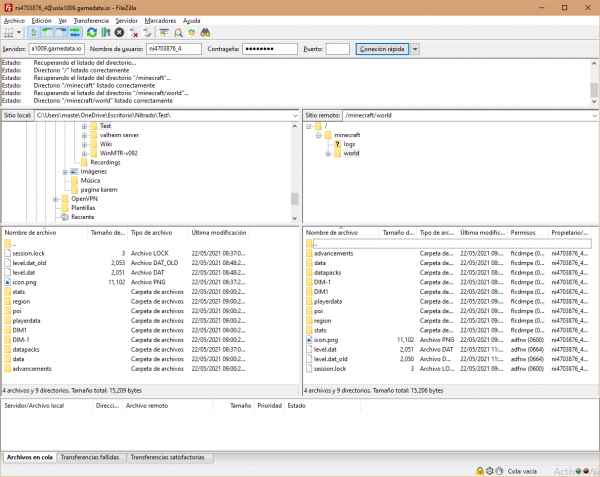Click the speed limits status bar icon
The image size is (600, 477).
499,471
